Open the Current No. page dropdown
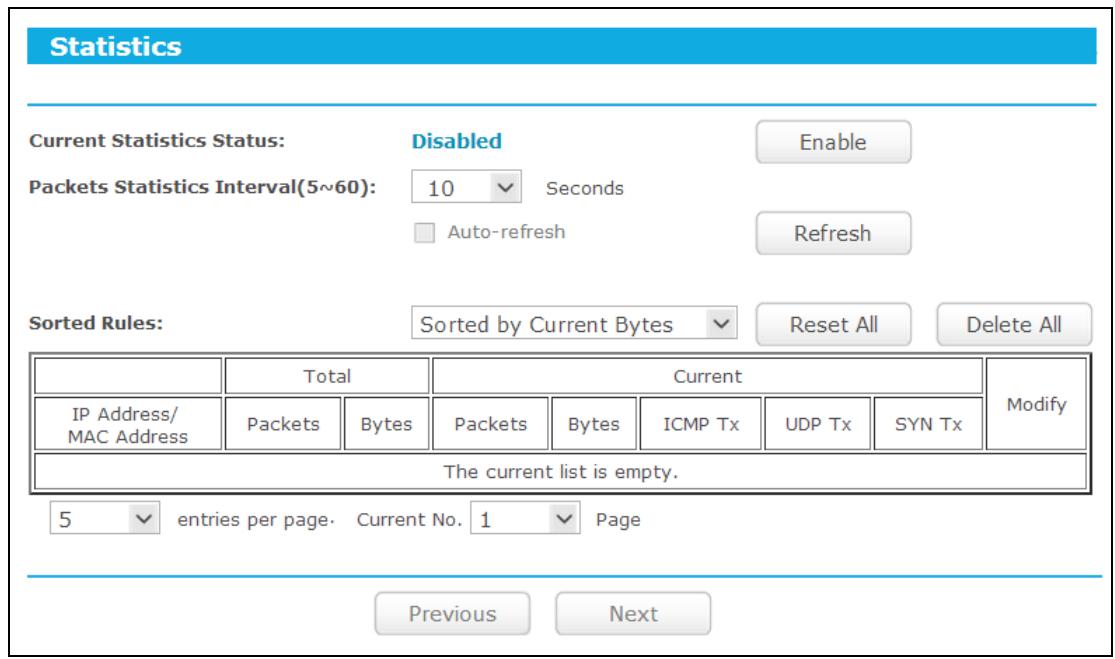 click(525, 519)
